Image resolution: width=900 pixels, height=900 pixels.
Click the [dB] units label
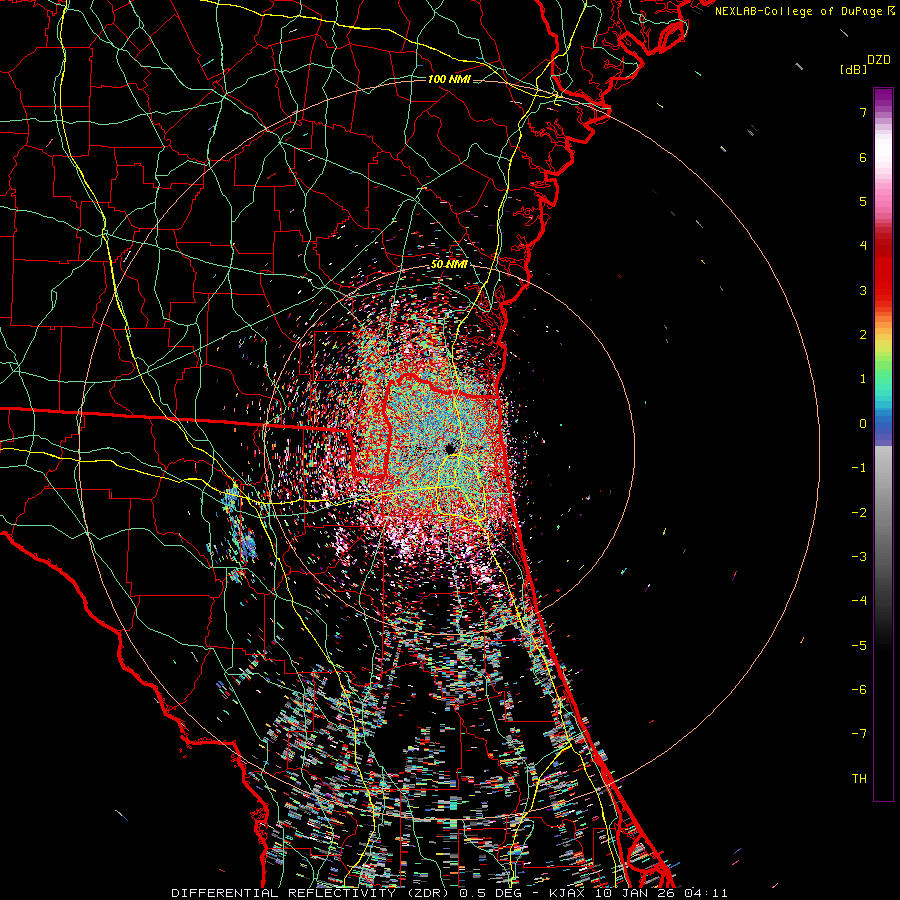click(x=854, y=70)
